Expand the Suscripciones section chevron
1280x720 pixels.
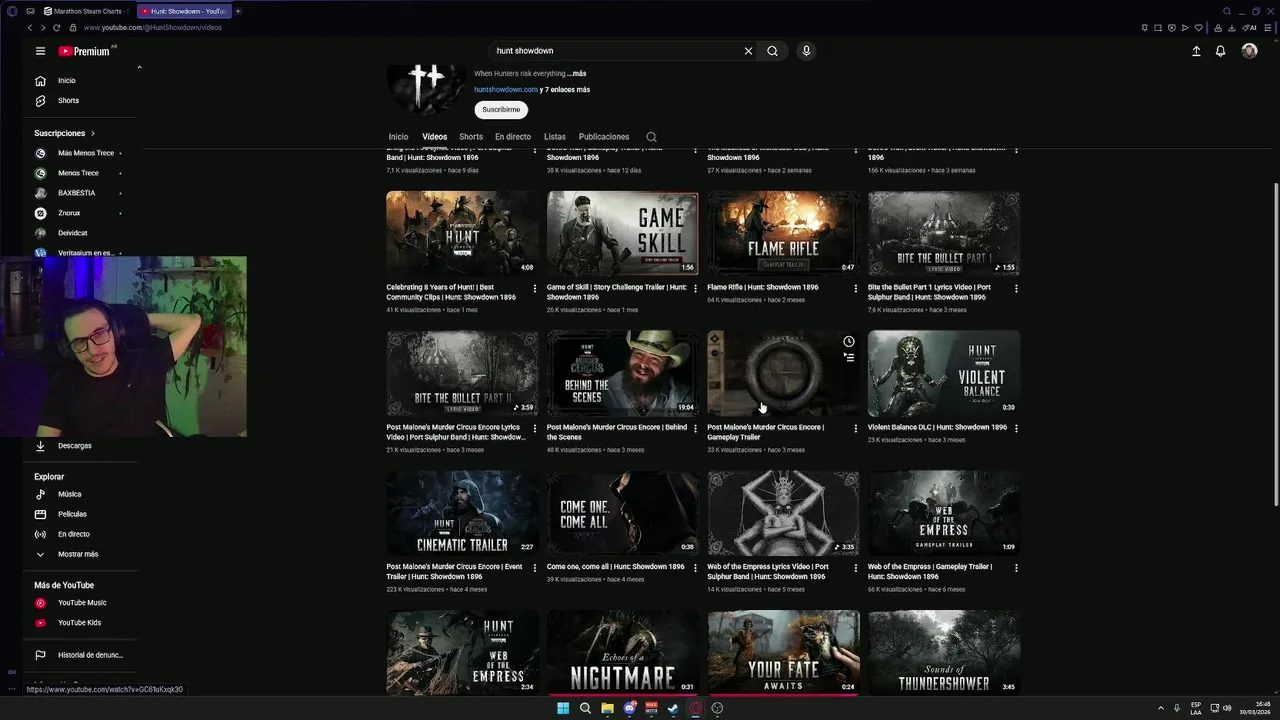click(93, 133)
